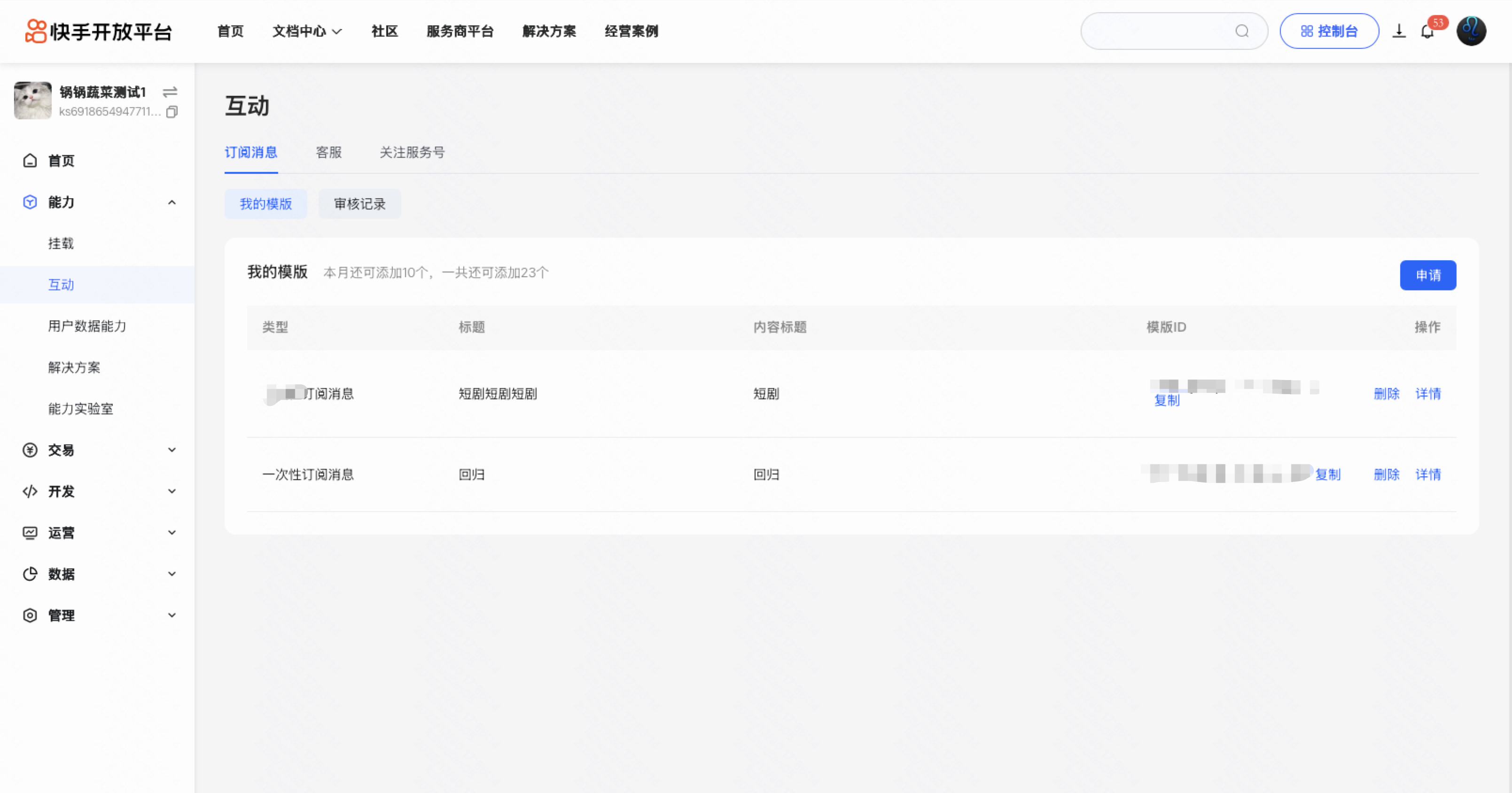Copy the app ID with copy icon

(x=172, y=111)
